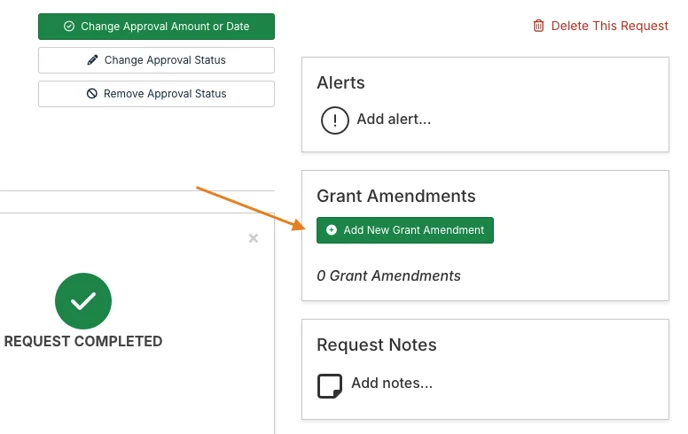Click the pencil icon on Change Approval Status
Image resolution: width=688 pixels, height=434 pixels.
[x=93, y=60]
